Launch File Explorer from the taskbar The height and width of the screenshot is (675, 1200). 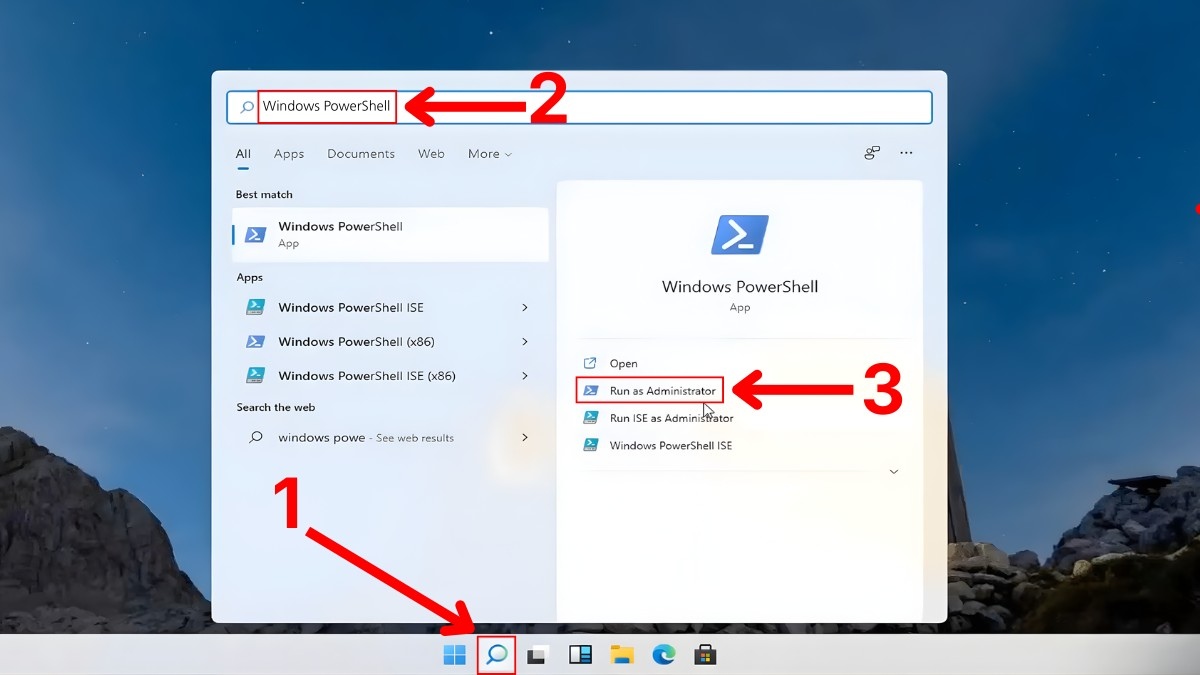point(622,655)
